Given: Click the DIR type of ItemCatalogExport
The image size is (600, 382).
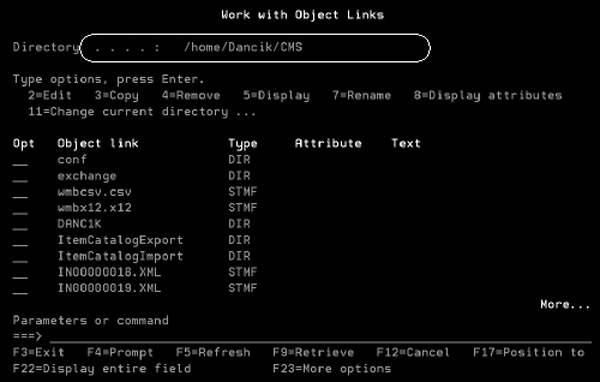Looking at the screenshot, I should point(239,240).
